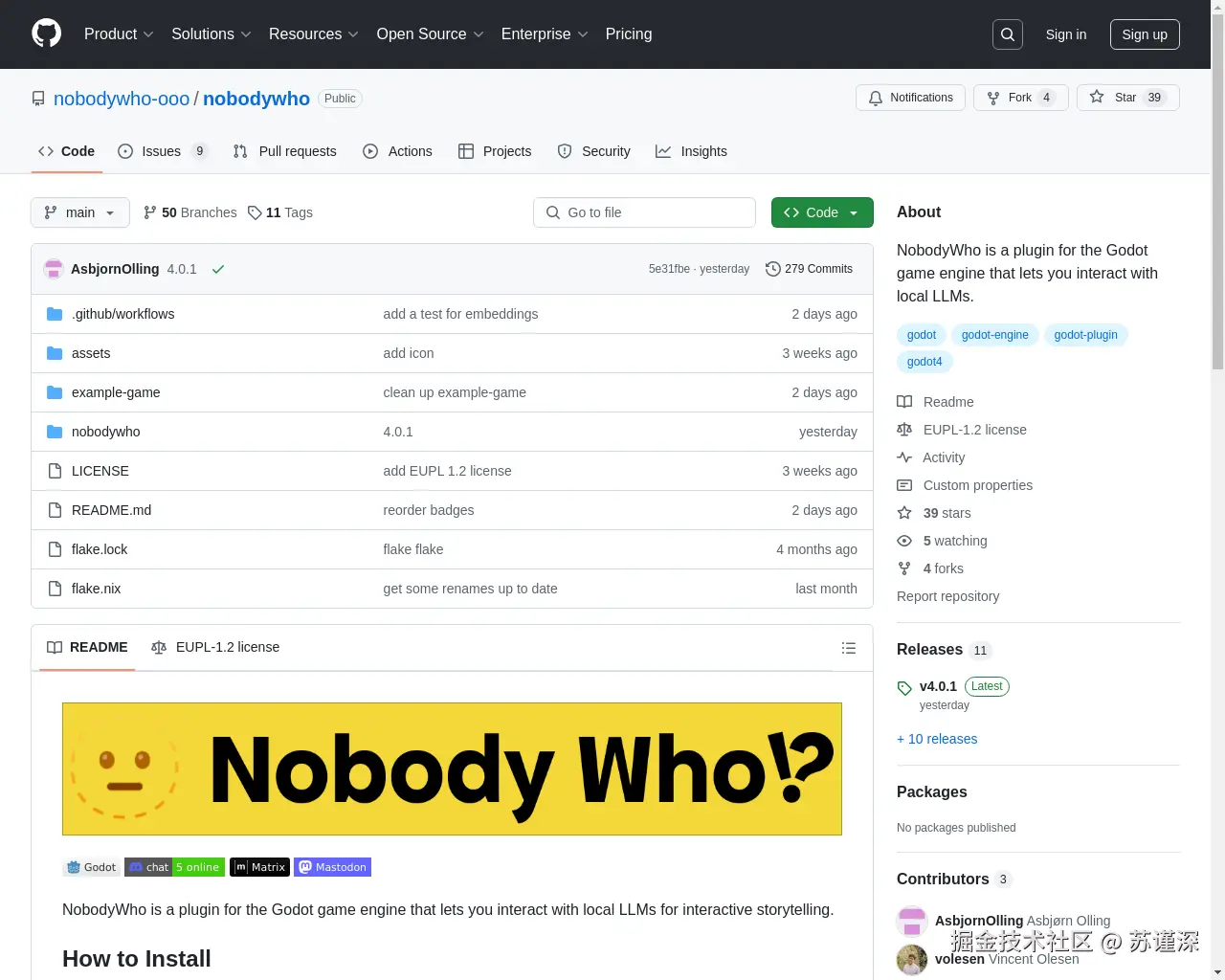1225x980 pixels.
Task: Click the GitHub logo in the header
Action: coord(46,33)
